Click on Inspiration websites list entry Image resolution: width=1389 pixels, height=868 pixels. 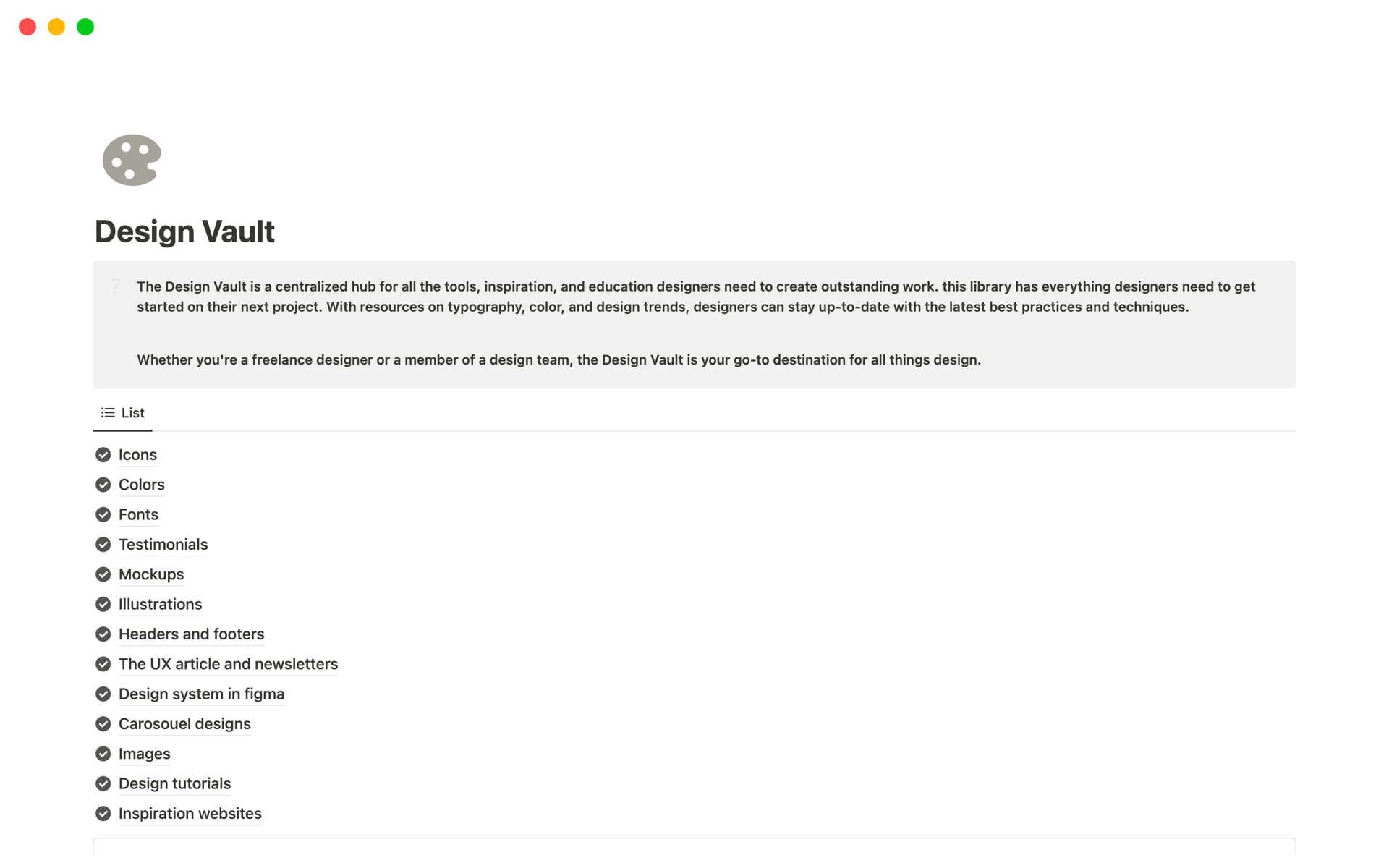pyautogui.click(x=190, y=813)
